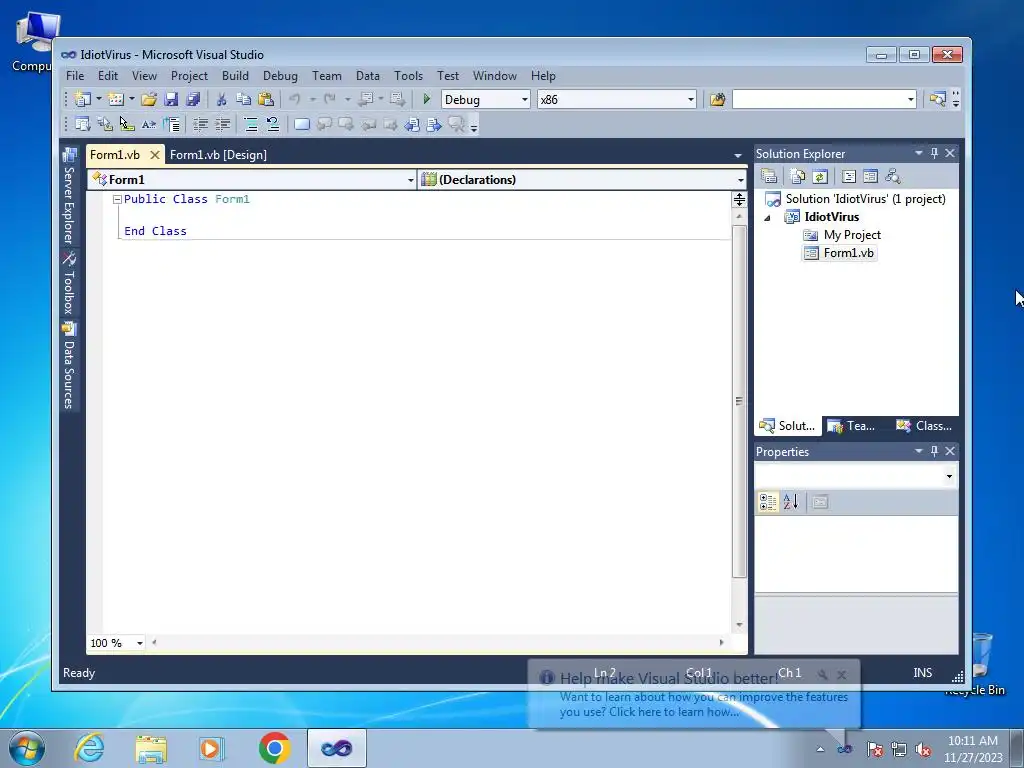The width and height of the screenshot is (1024, 768).
Task: Open the Properties object selector dropdown
Action: pos(949,477)
